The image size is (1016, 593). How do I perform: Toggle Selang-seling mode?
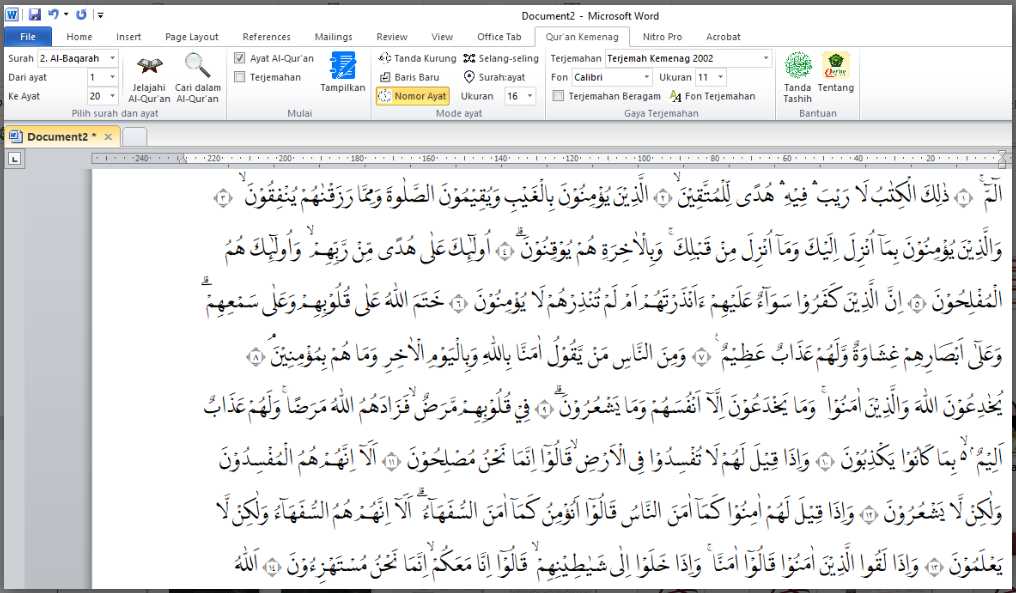[501, 58]
